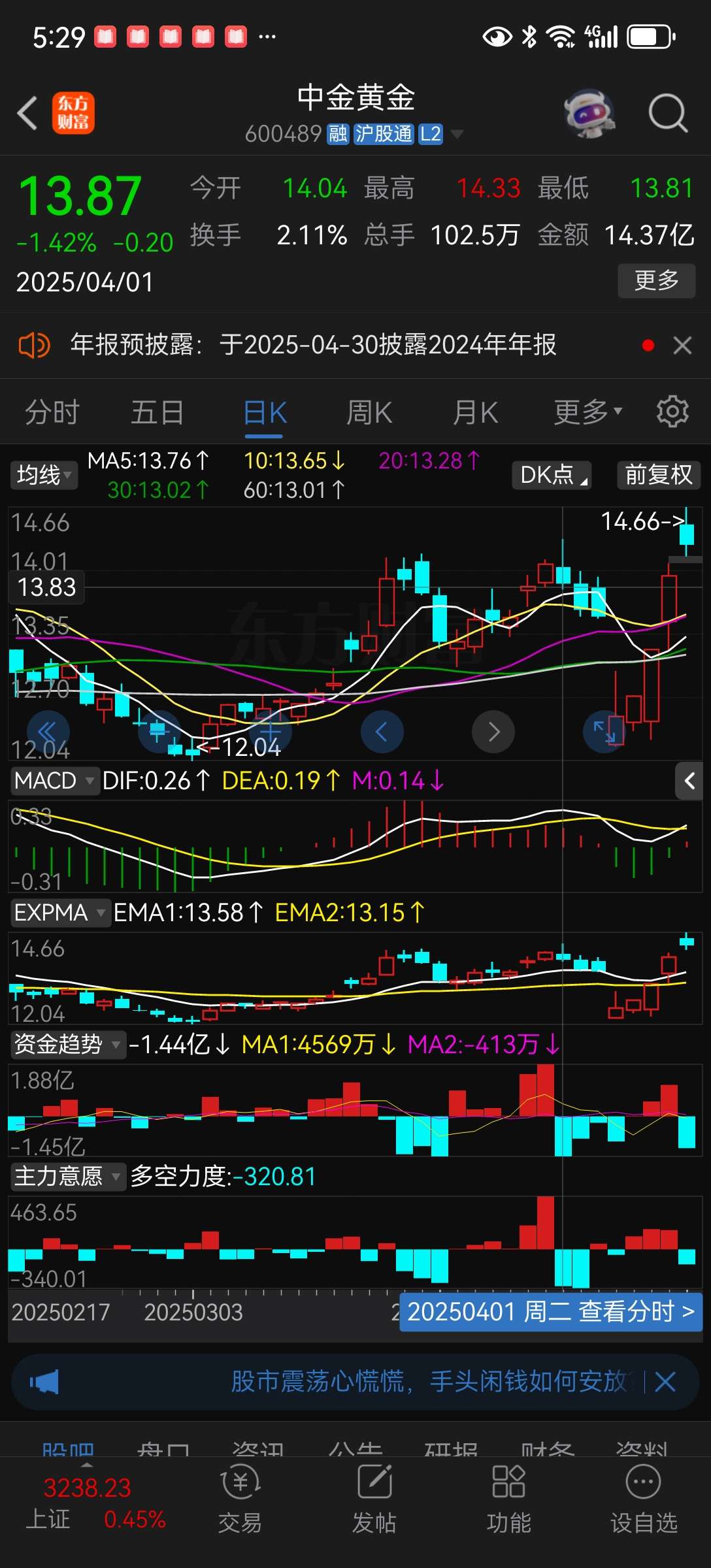Image resolution: width=711 pixels, height=1568 pixels.
Task: Open EXPMA indicator dropdown
Action: pyautogui.click(x=60, y=912)
